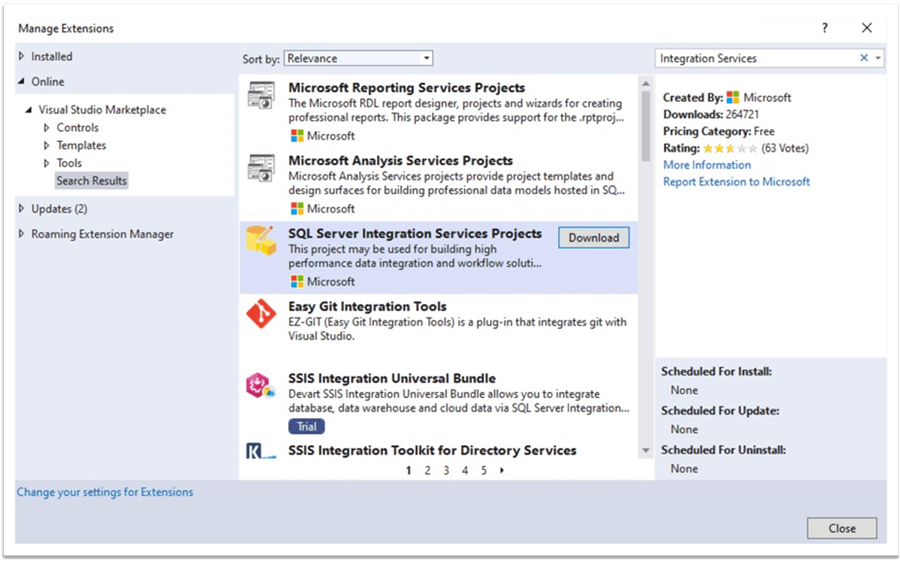Collapse the Online category
This screenshot has width=900, height=563.
(x=22, y=81)
